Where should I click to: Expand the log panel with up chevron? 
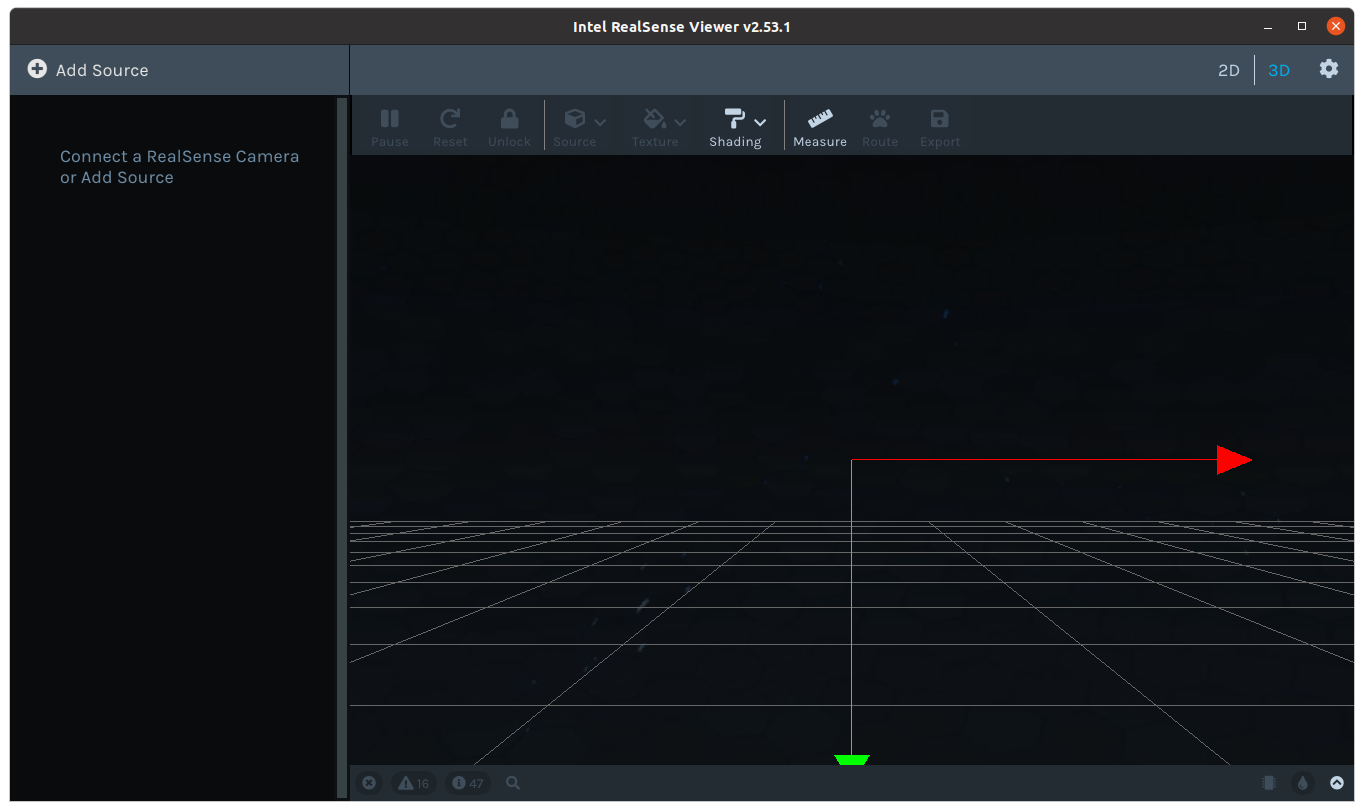(x=1337, y=783)
